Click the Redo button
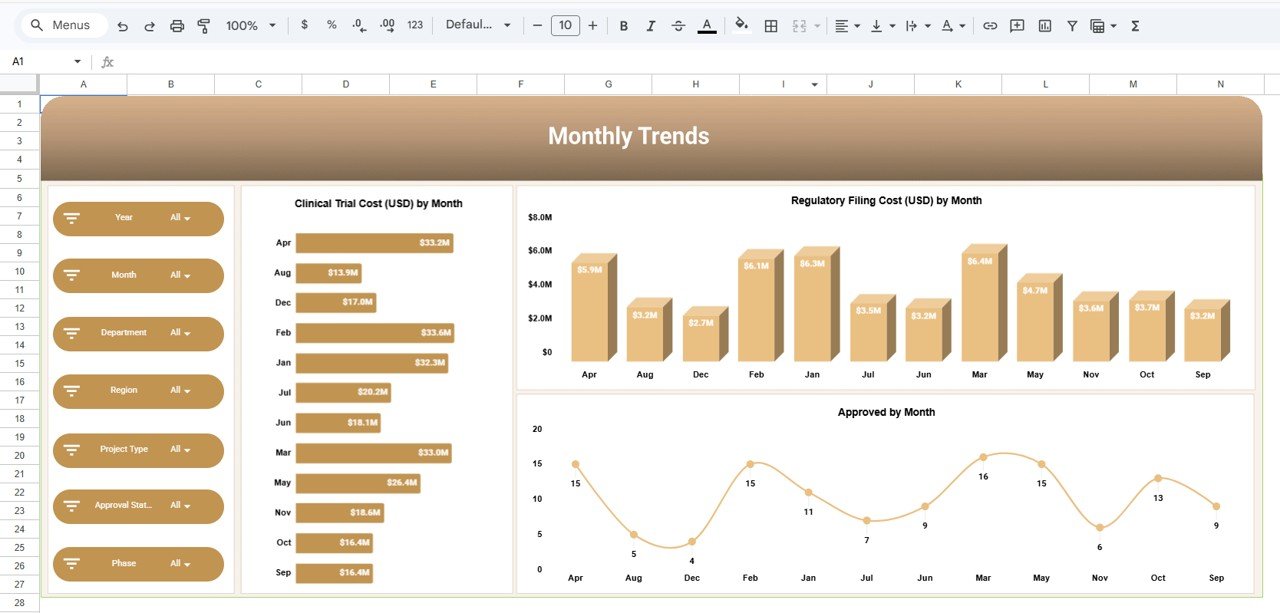This screenshot has height=613, width=1280. coord(148,25)
